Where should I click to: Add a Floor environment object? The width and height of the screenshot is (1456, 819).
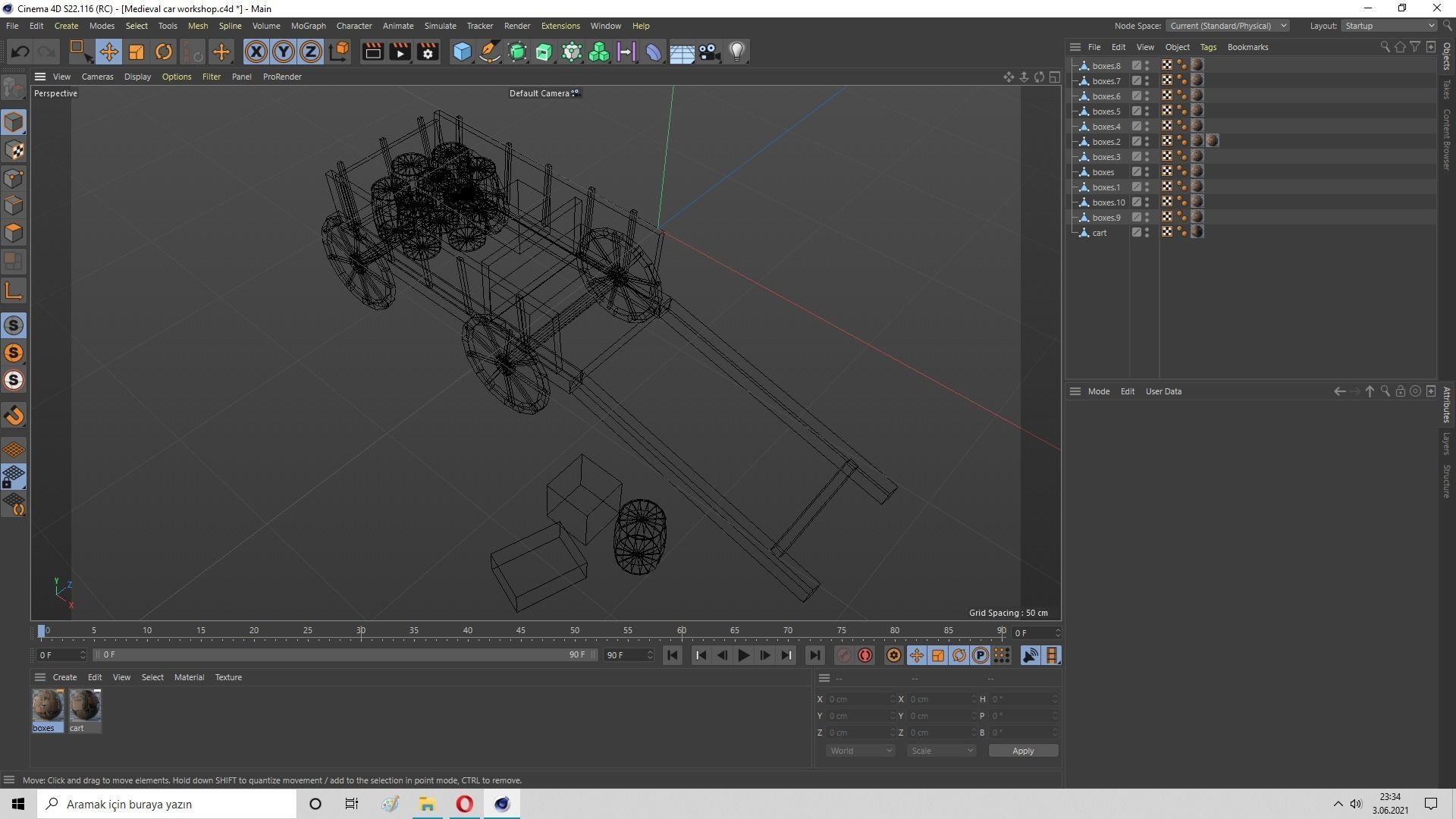(682, 52)
